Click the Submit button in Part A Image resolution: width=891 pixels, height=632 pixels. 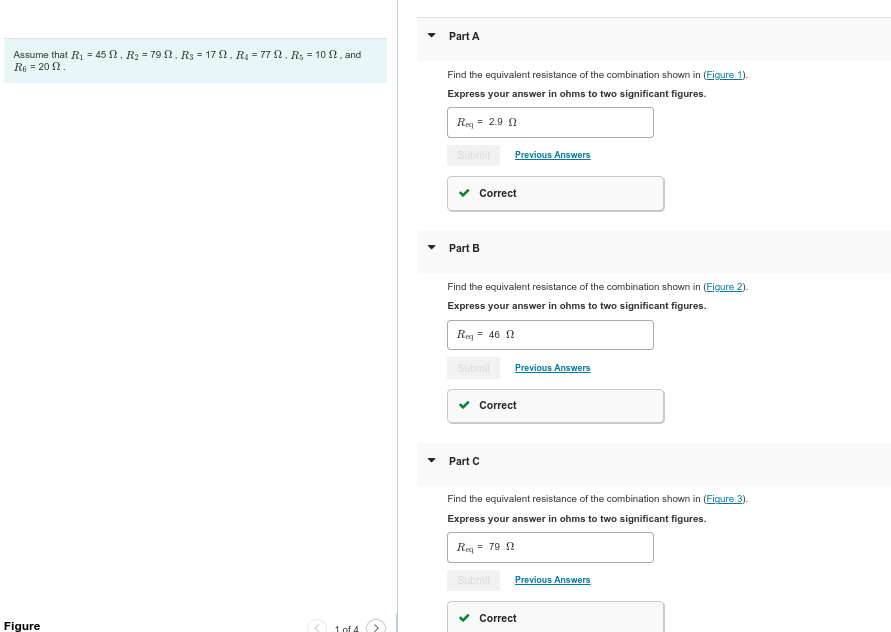(x=473, y=155)
